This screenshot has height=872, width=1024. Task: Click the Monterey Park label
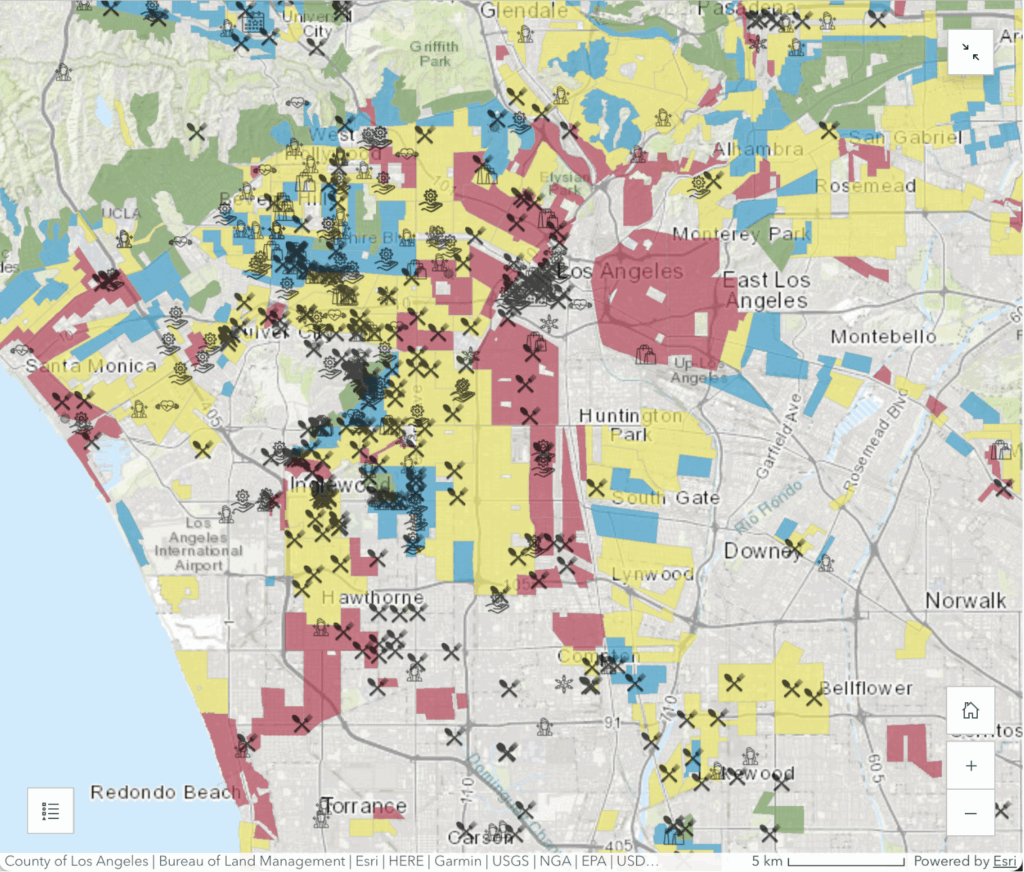click(741, 234)
